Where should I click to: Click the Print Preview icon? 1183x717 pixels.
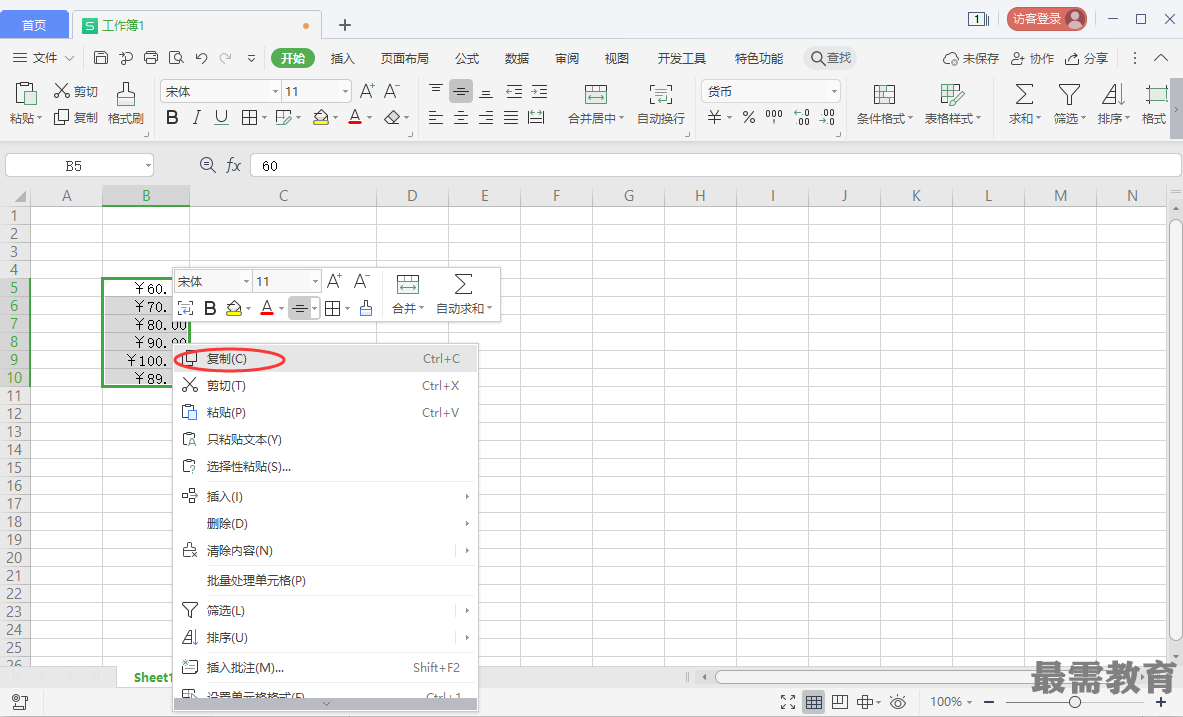point(177,58)
